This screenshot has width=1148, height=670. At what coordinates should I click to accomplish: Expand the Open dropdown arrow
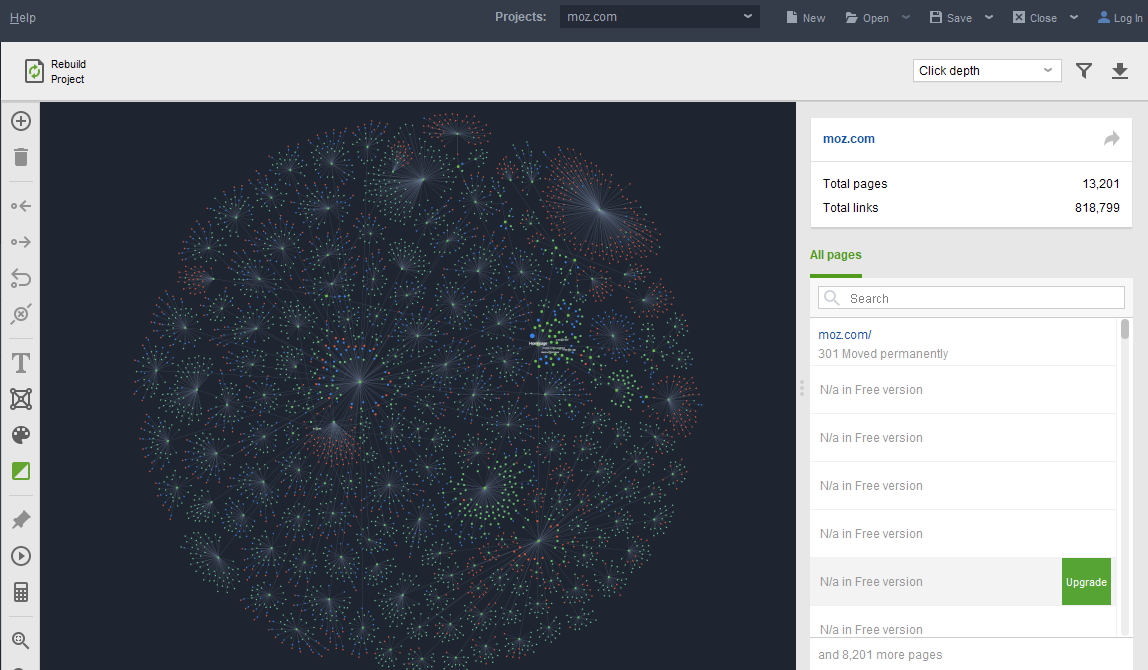click(x=906, y=17)
